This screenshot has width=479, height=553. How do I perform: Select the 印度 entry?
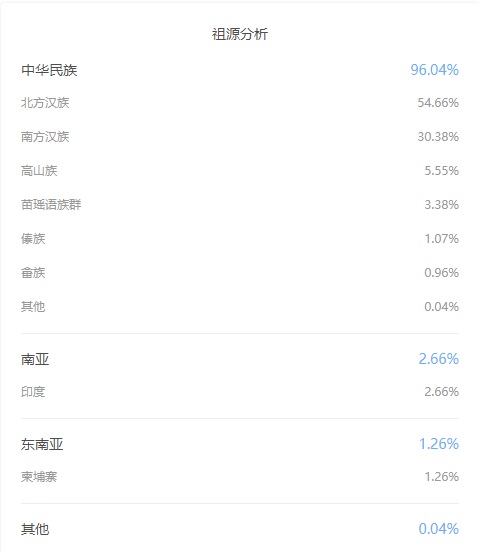click(33, 391)
